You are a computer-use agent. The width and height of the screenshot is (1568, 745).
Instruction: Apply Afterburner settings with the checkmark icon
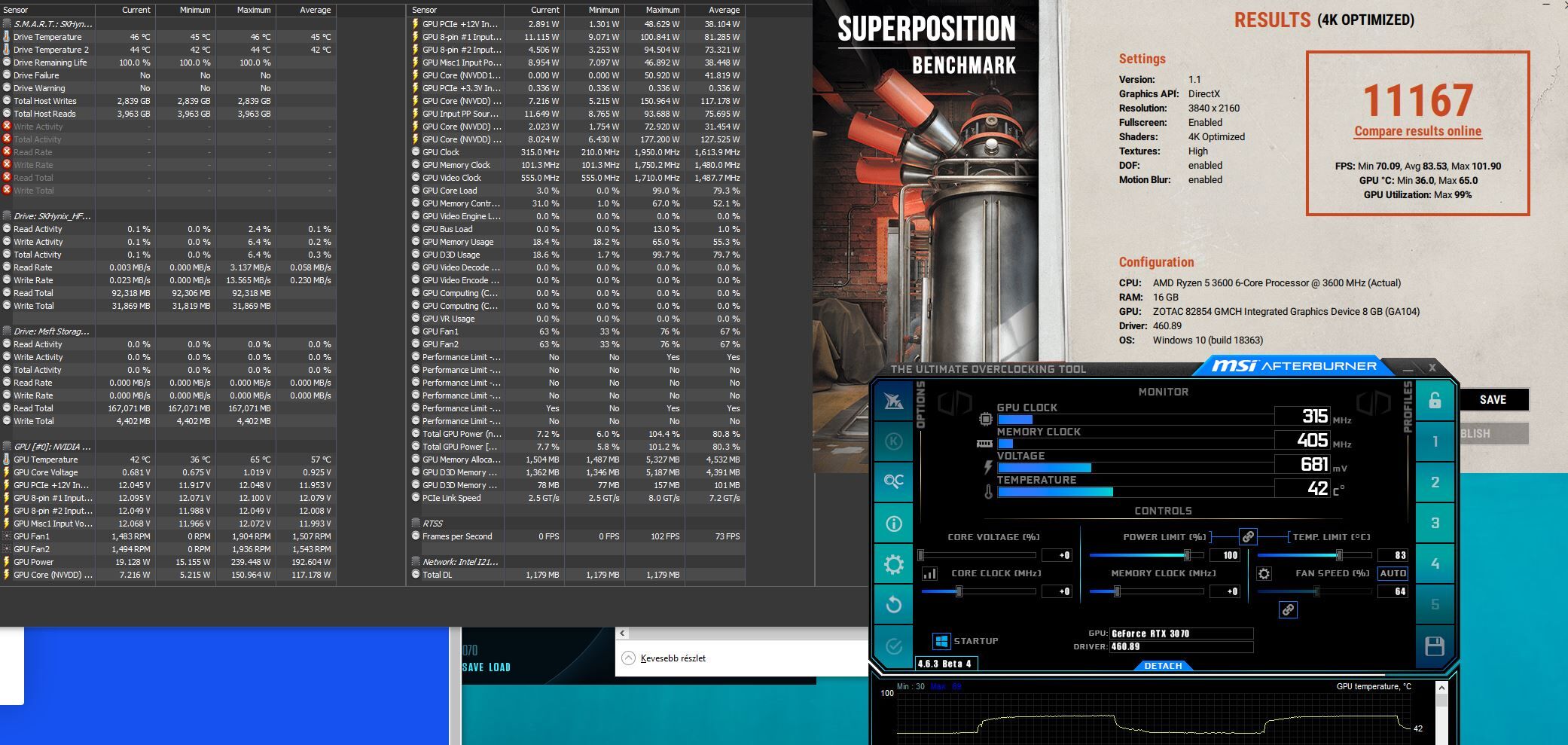(894, 646)
